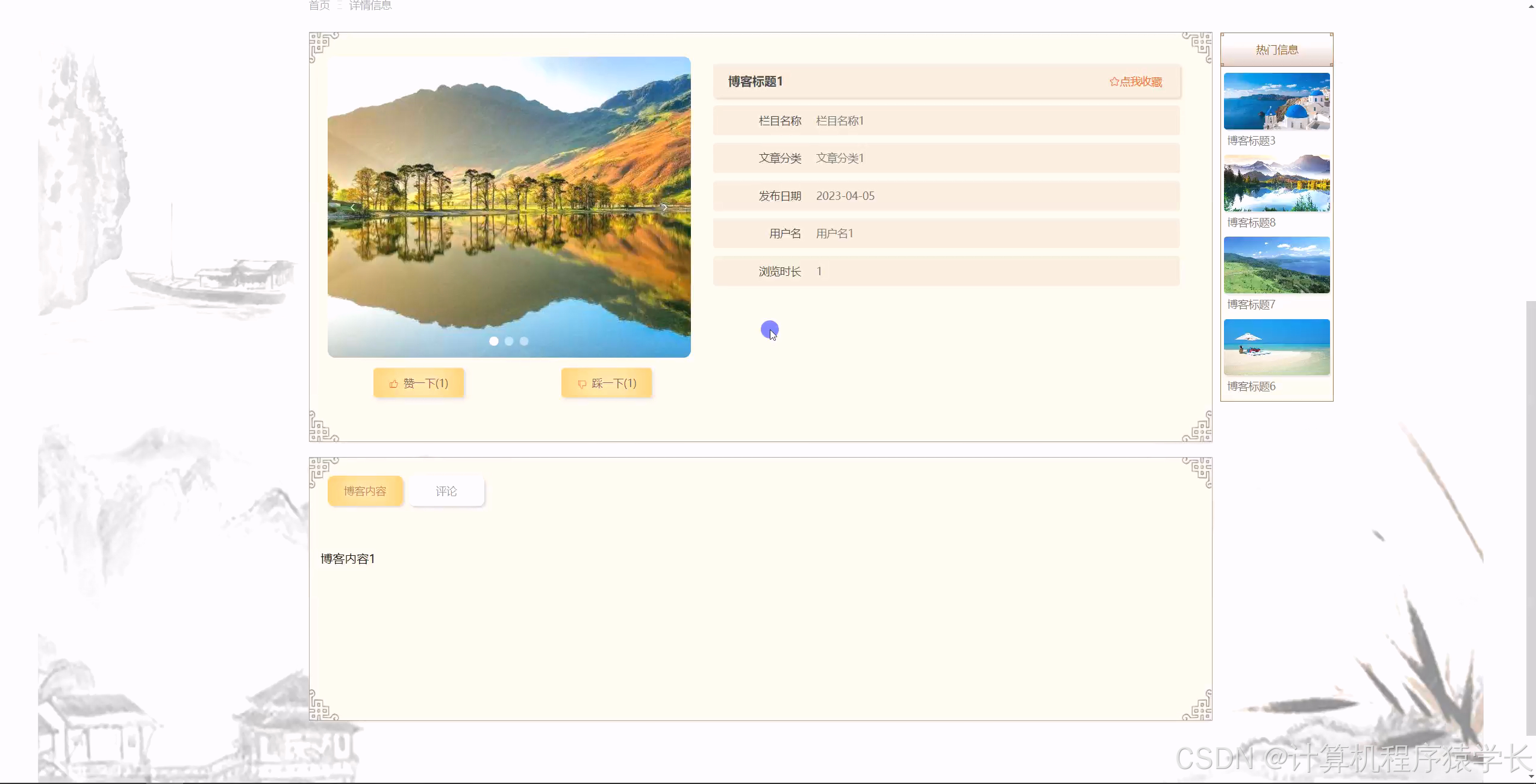Switch to the 博客内容 tab
Screen dimensions: 1536x784
point(365,491)
